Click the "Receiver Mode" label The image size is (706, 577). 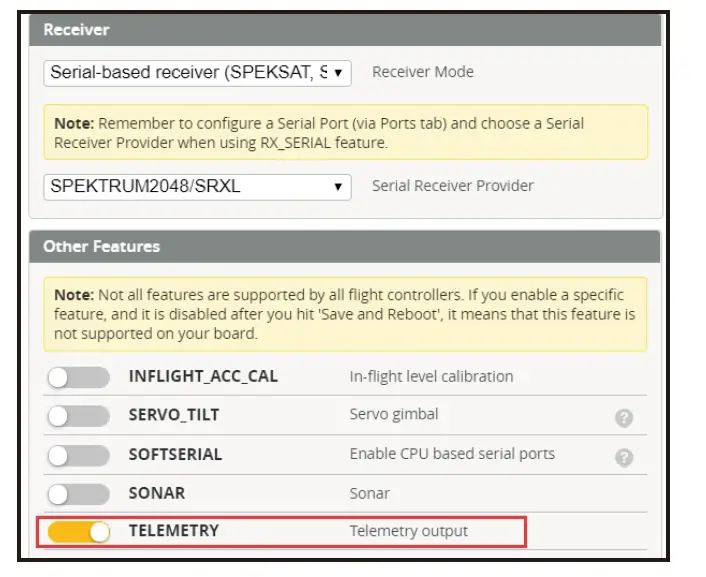(422, 72)
